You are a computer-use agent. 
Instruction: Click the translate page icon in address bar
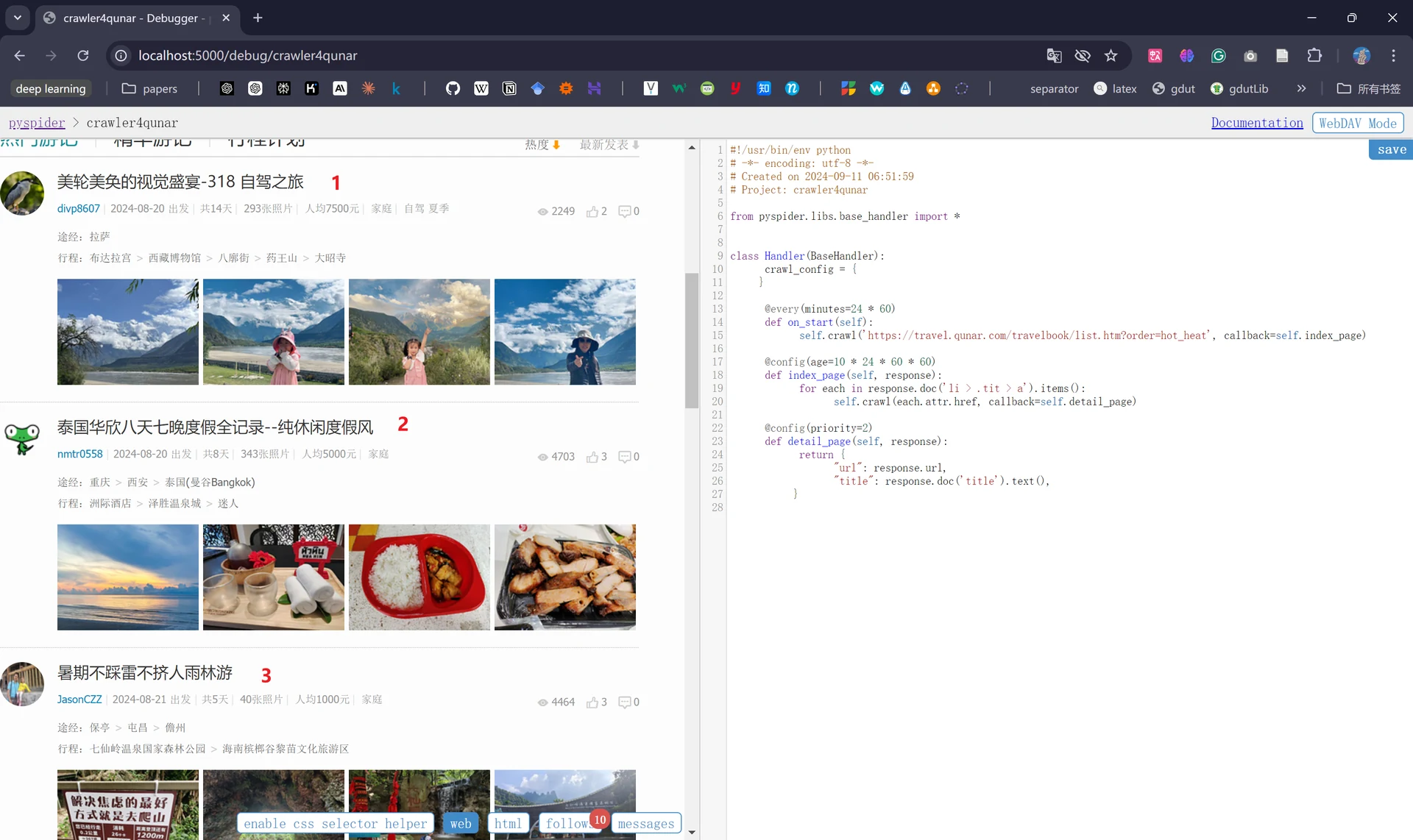[1054, 55]
